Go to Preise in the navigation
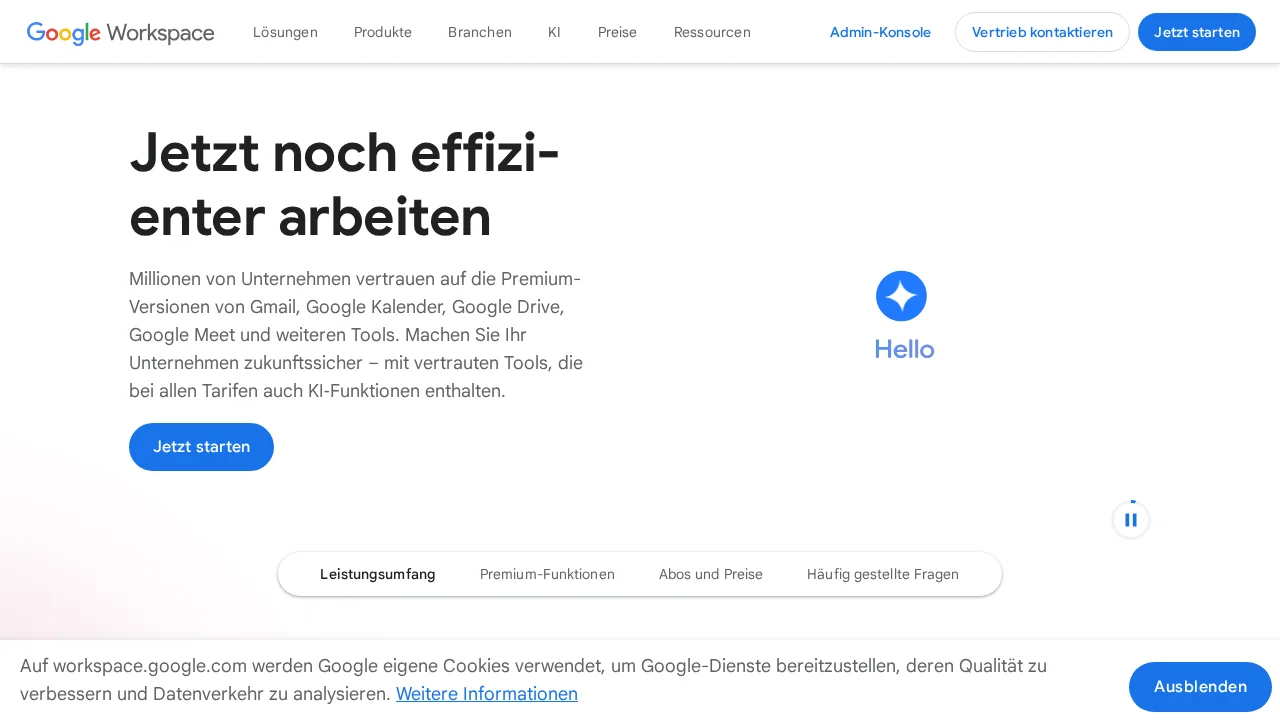 tap(617, 32)
